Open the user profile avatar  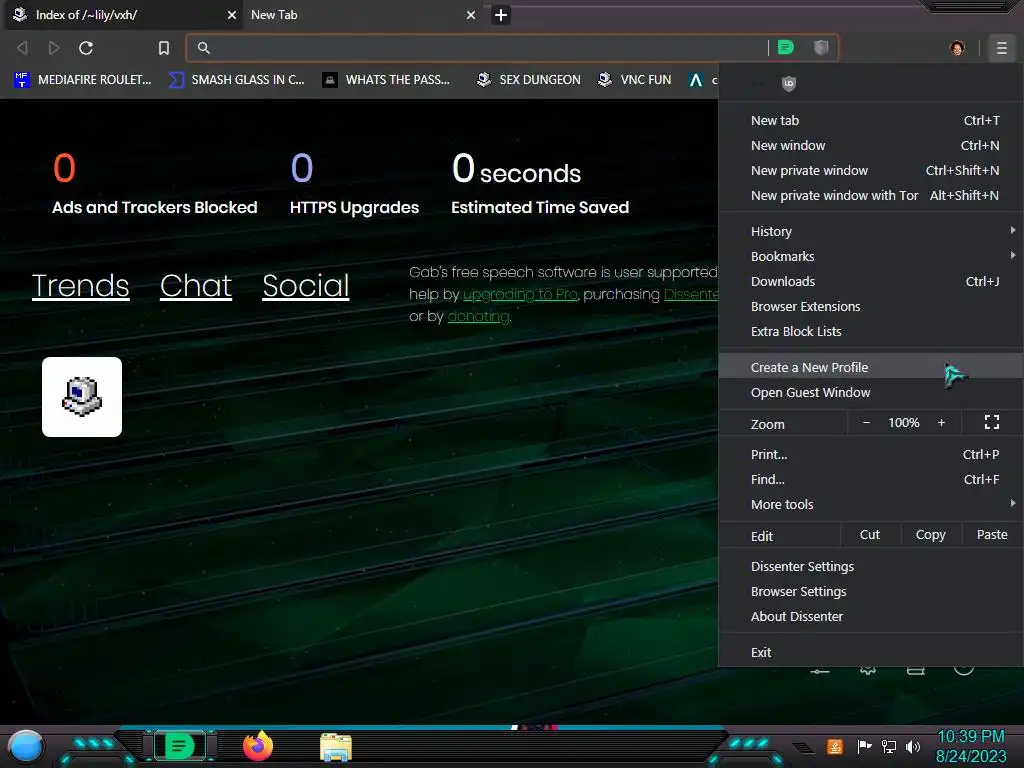pos(957,48)
